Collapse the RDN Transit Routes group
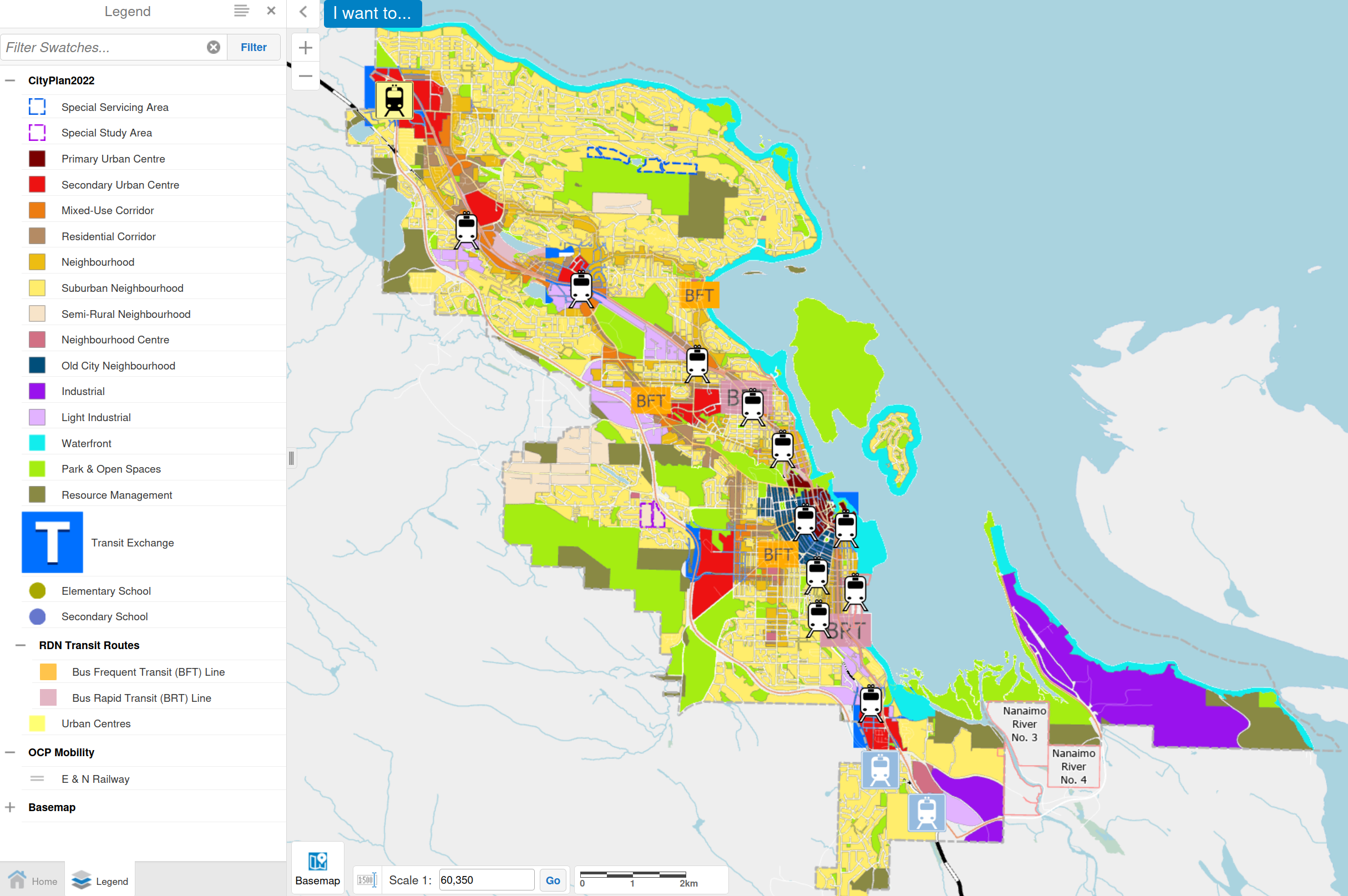Viewport: 1348px width, 896px height. [21, 645]
